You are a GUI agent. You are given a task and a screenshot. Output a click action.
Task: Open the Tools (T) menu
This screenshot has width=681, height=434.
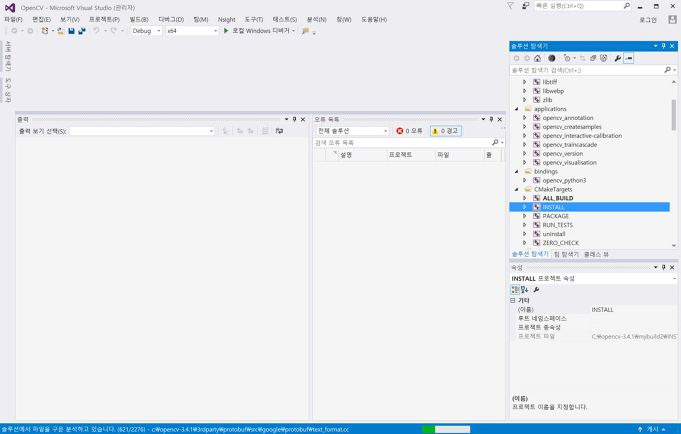coord(254,20)
